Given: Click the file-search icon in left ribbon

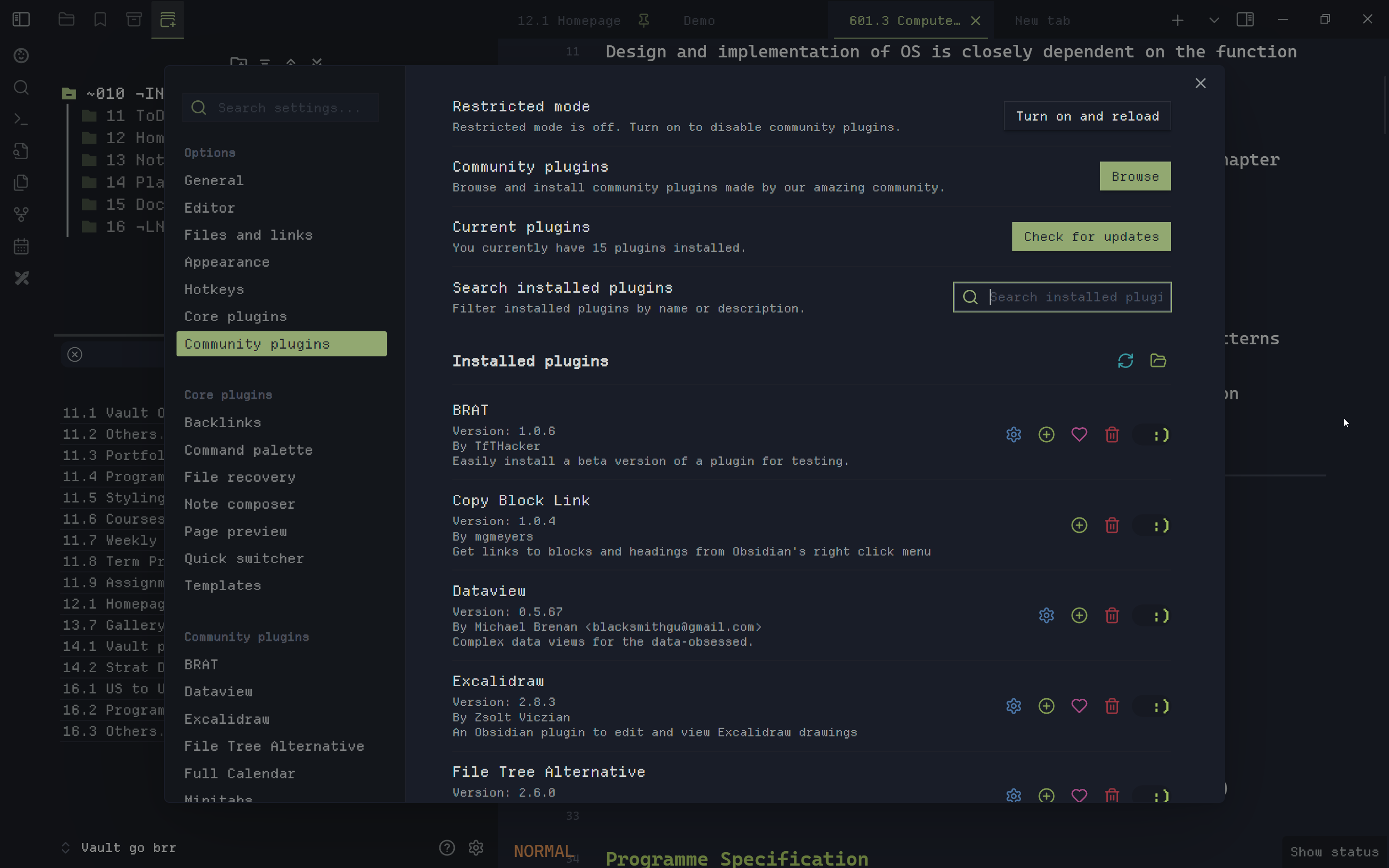Looking at the screenshot, I should (21, 151).
